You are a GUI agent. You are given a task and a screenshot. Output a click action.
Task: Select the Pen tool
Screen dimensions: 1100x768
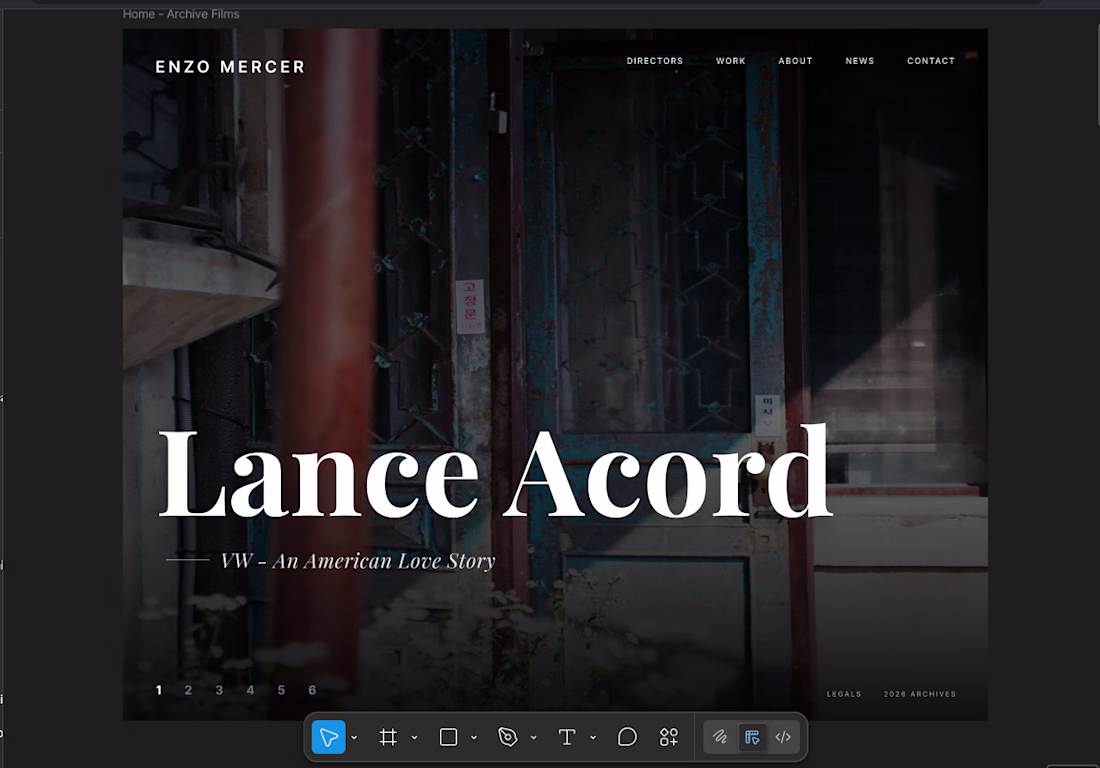[507, 737]
